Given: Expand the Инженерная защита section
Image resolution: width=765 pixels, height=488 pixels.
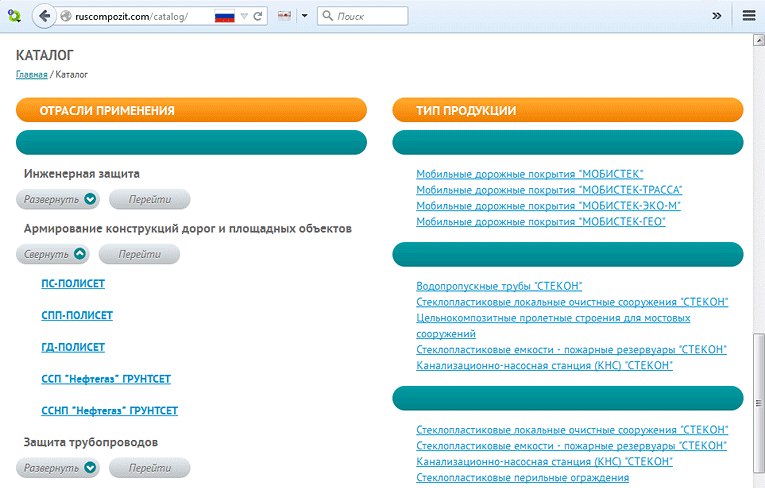Looking at the screenshot, I should tap(60, 199).
